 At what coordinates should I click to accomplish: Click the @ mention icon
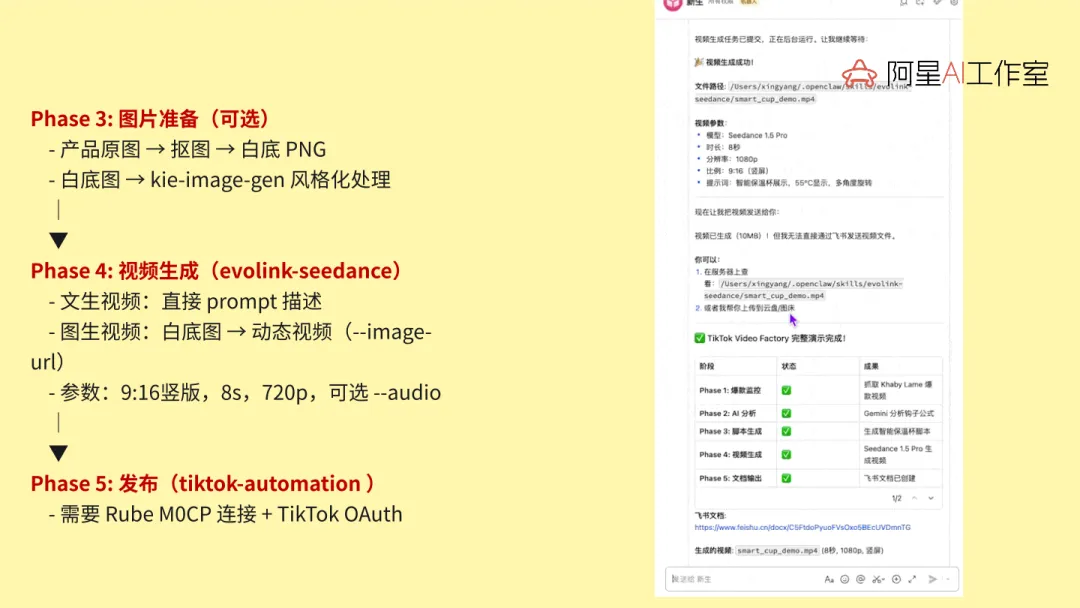tap(860, 580)
